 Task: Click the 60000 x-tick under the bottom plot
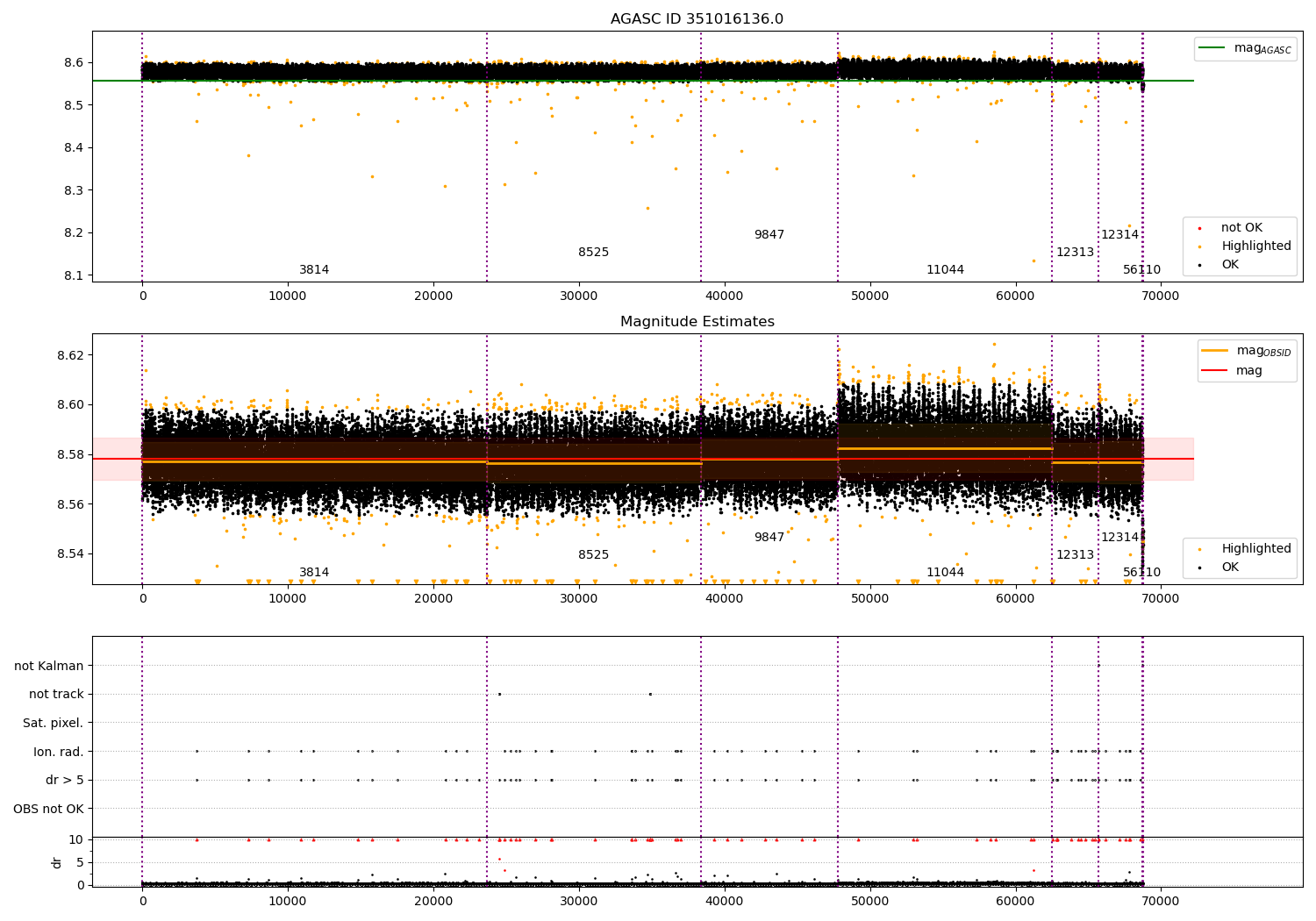(1016, 900)
